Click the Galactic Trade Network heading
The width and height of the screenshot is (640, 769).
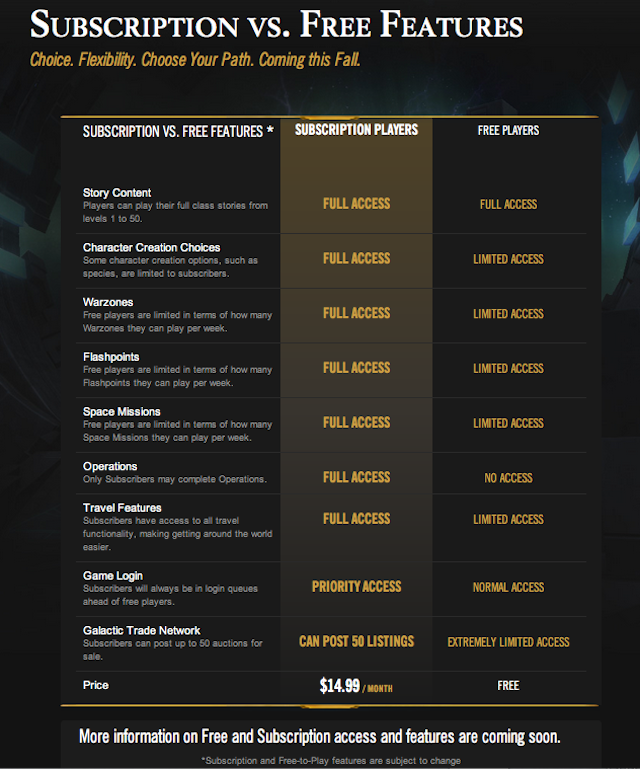point(142,631)
